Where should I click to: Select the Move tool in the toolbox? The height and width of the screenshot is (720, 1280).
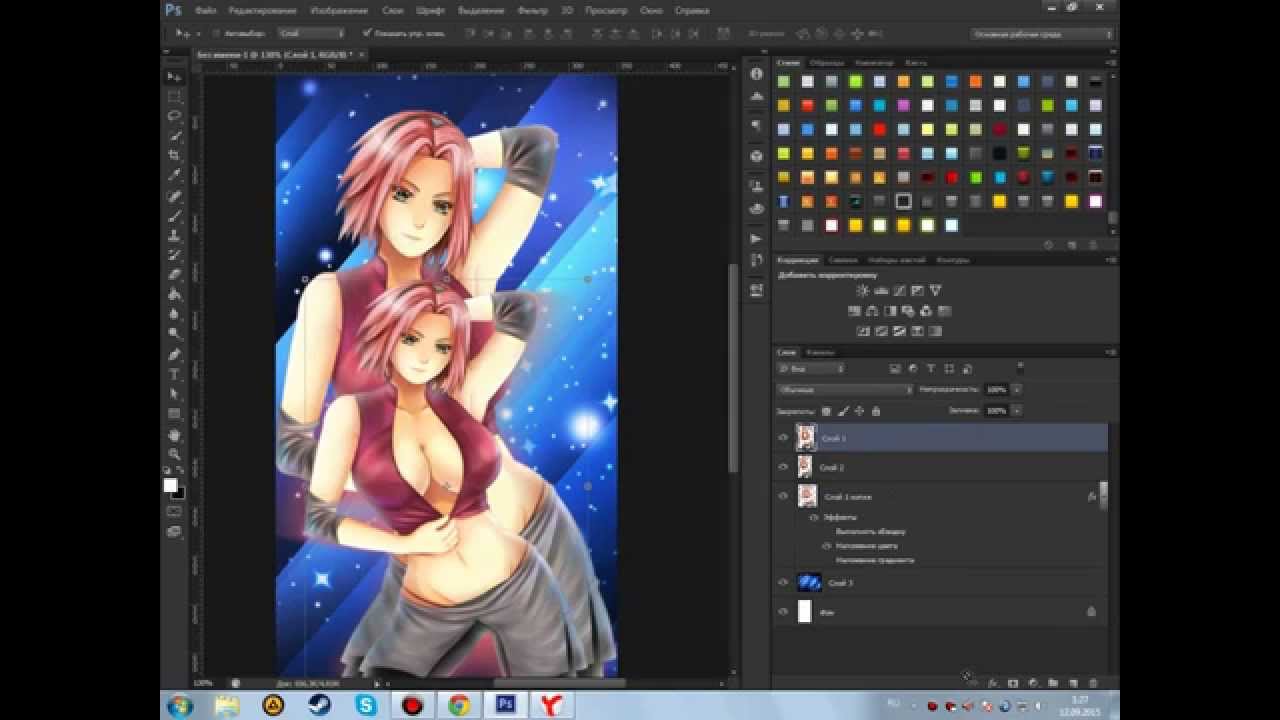(174, 77)
